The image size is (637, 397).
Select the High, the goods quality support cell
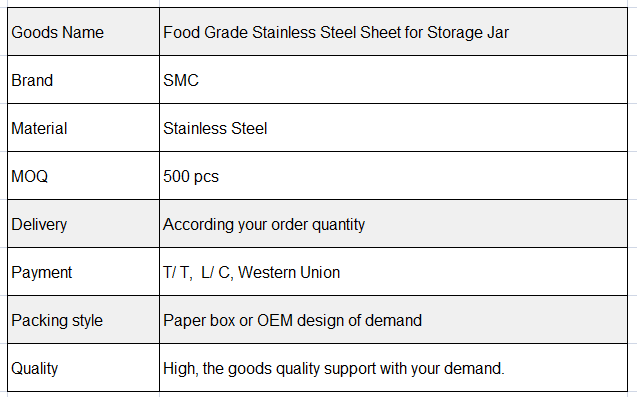click(393, 367)
